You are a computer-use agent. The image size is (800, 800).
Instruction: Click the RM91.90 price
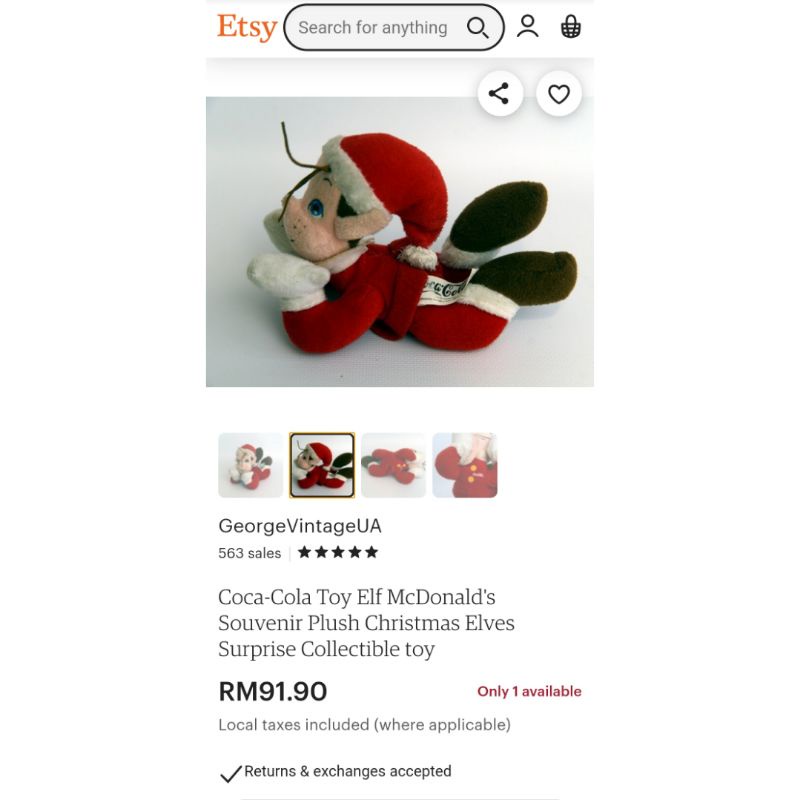273,692
